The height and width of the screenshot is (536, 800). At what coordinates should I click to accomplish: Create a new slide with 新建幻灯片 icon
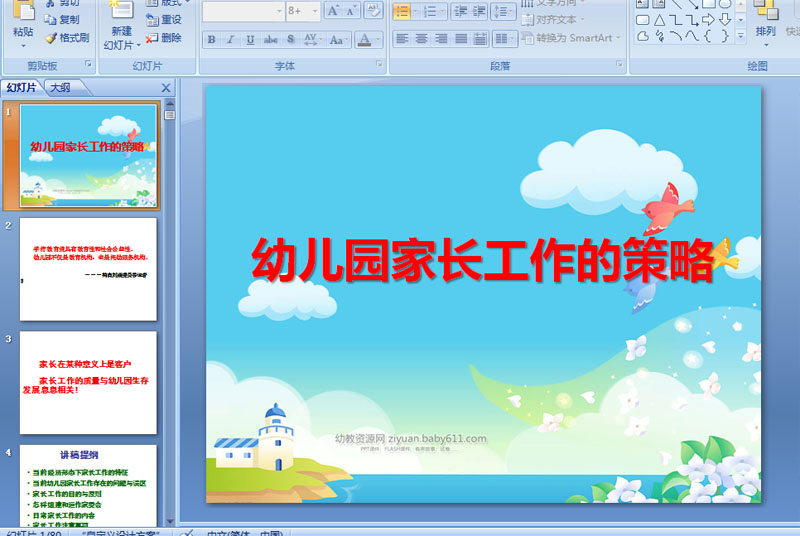(121, 24)
